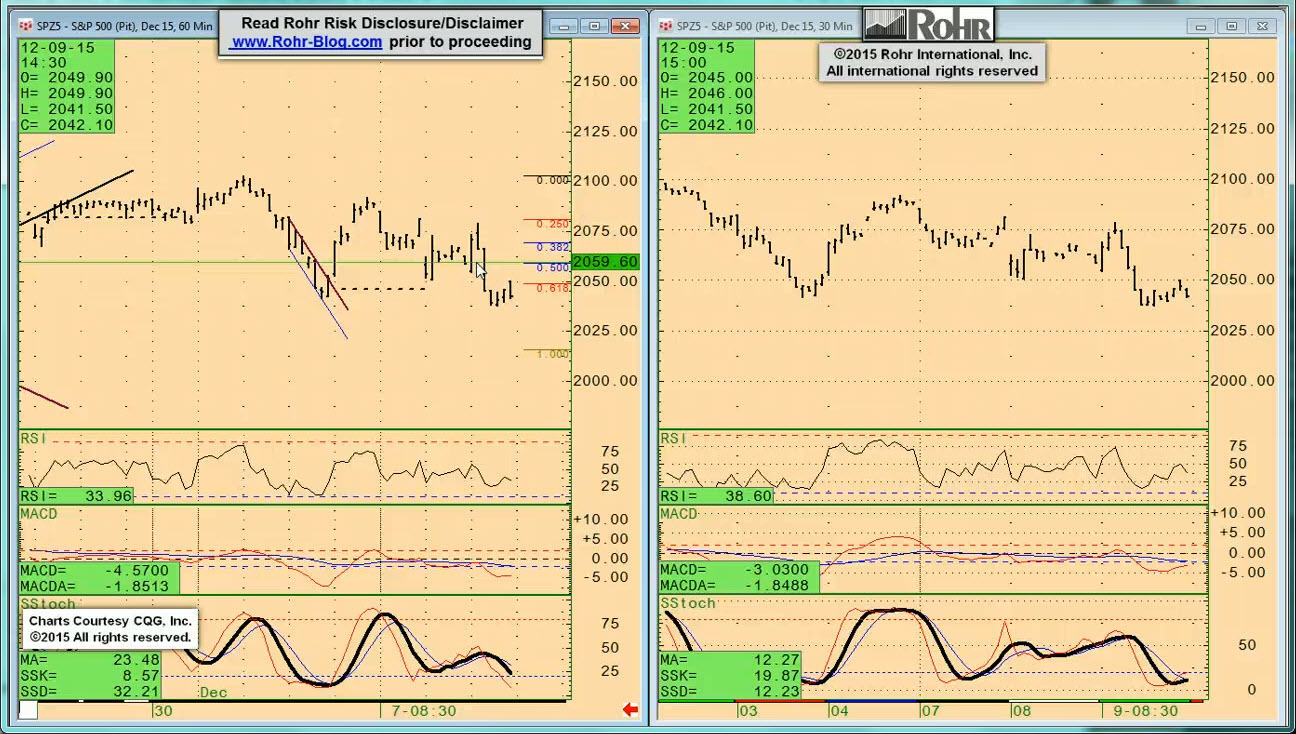1296x734 pixels.
Task: Minimize the 30 Min chart window
Action: (x=1201, y=26)
